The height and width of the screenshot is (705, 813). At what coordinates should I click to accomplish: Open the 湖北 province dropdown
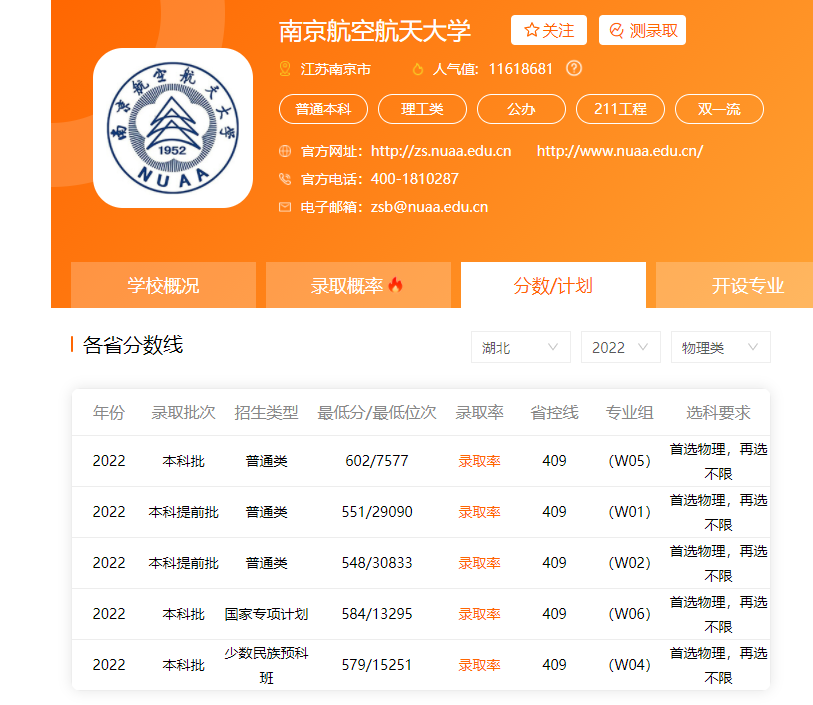521,347
